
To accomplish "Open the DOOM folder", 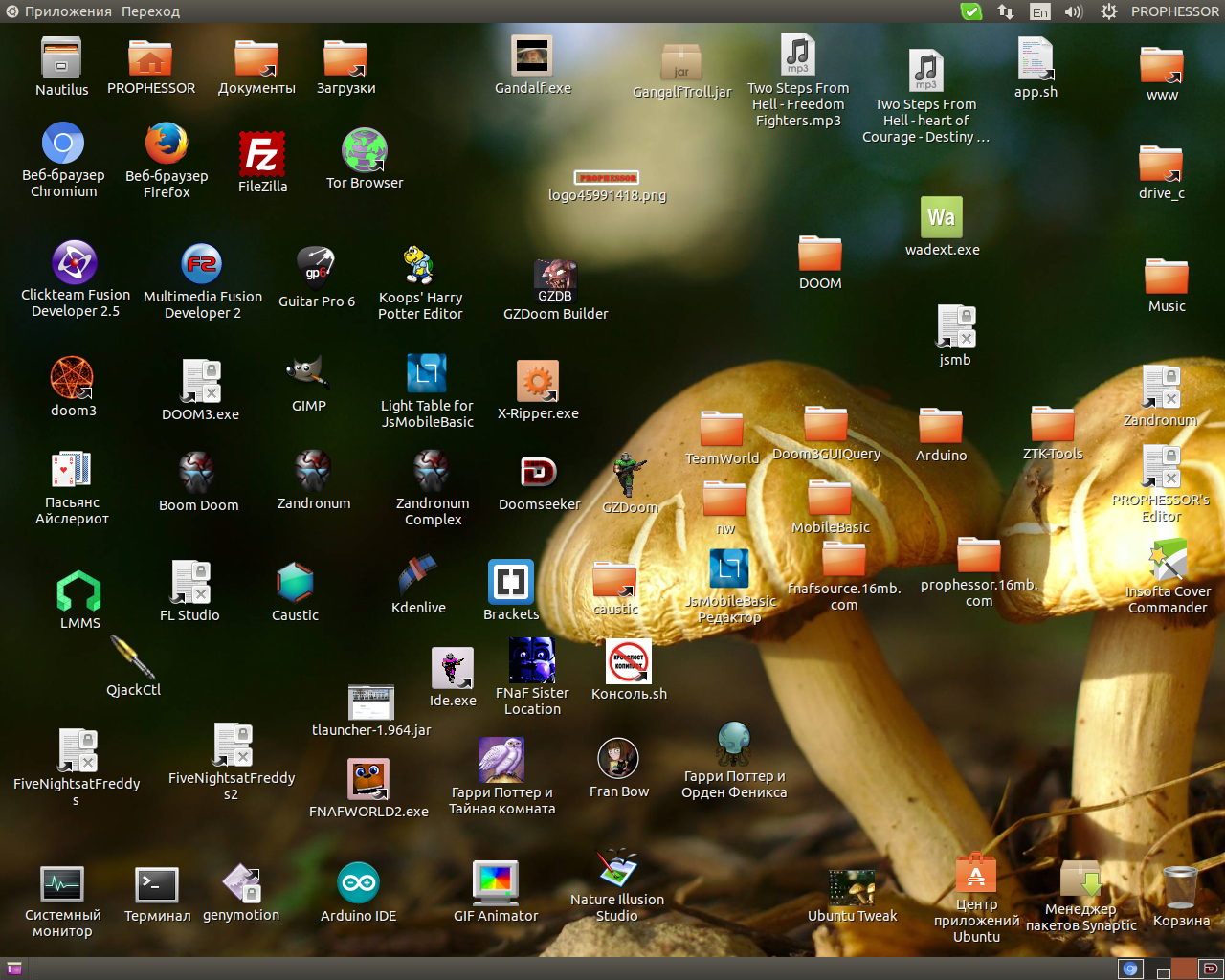I will coord(820,254).
